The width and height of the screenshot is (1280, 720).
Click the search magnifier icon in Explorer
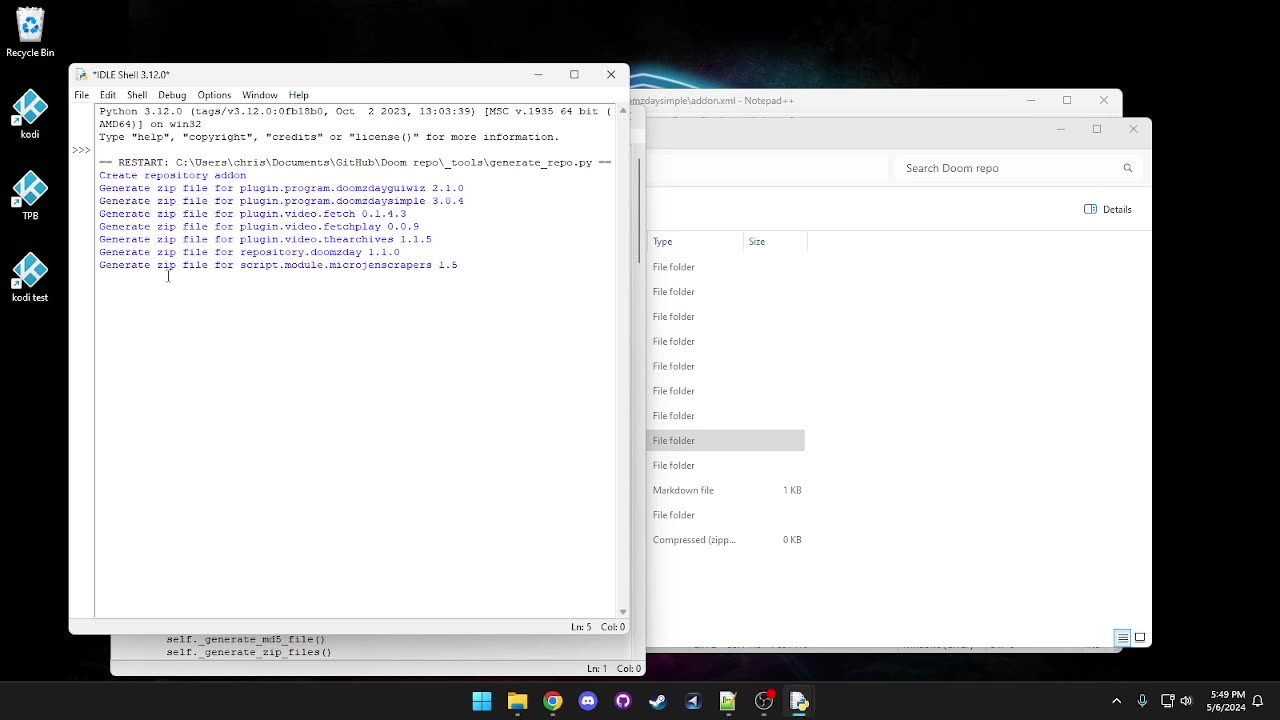pyautogui.click(x=1128, y=168)
